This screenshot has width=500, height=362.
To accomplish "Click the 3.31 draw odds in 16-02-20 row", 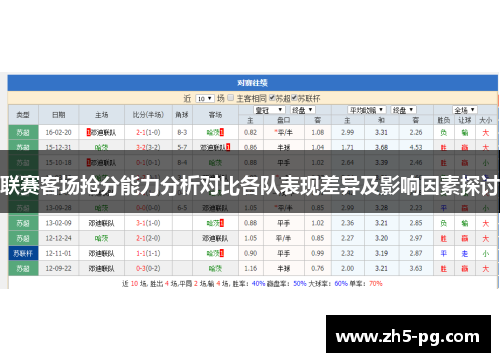I will (x=381, y=132).
